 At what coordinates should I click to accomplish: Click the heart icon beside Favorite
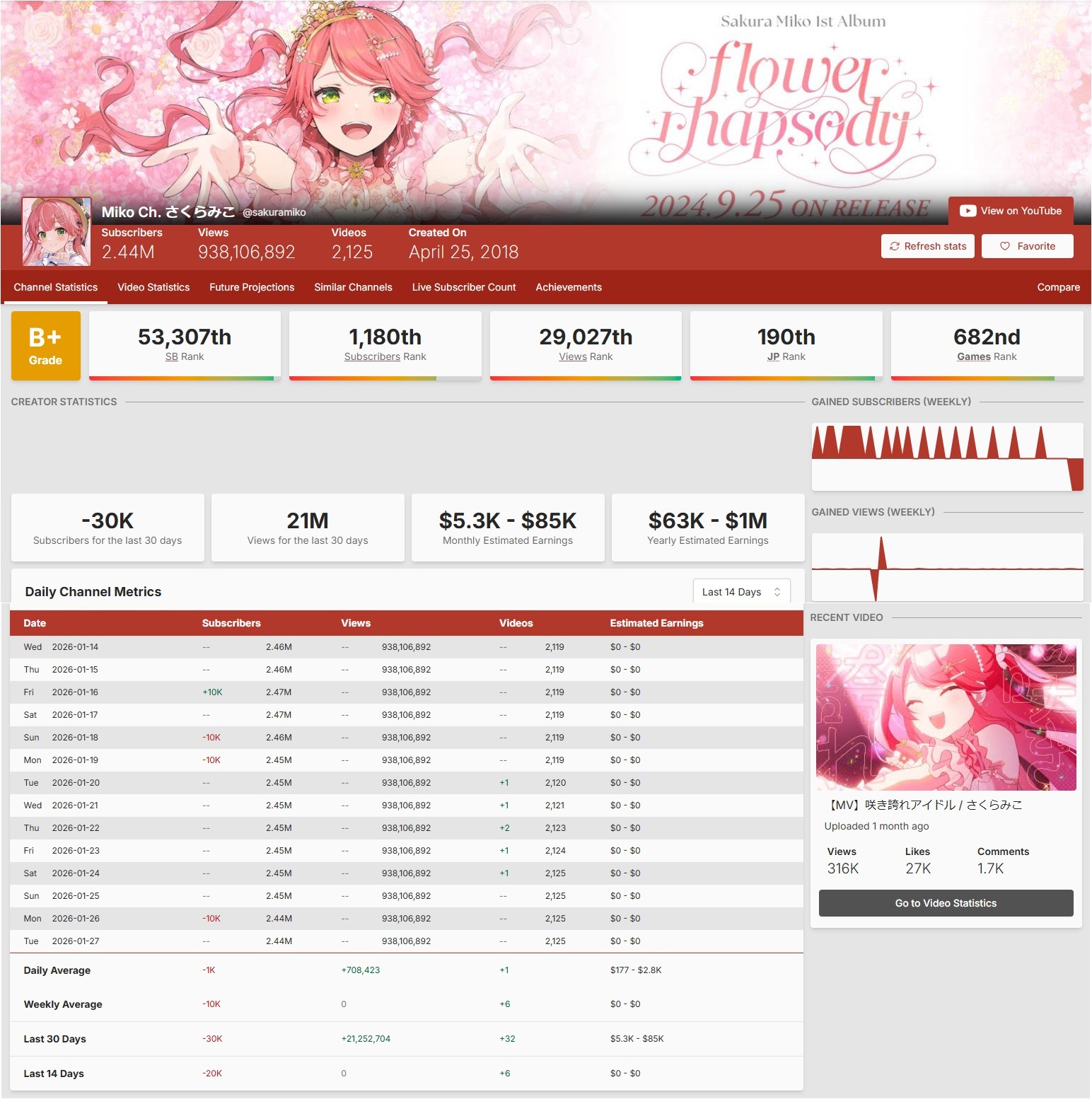coord(1004,246)
